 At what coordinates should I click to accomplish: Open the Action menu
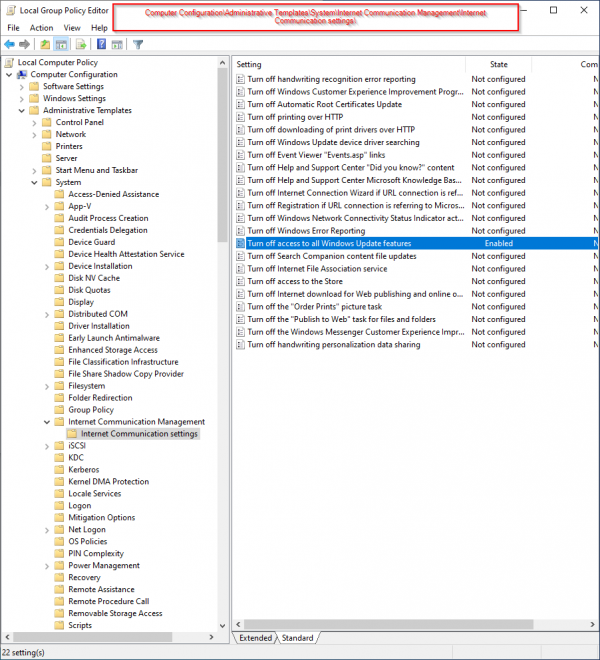(41, 28)
